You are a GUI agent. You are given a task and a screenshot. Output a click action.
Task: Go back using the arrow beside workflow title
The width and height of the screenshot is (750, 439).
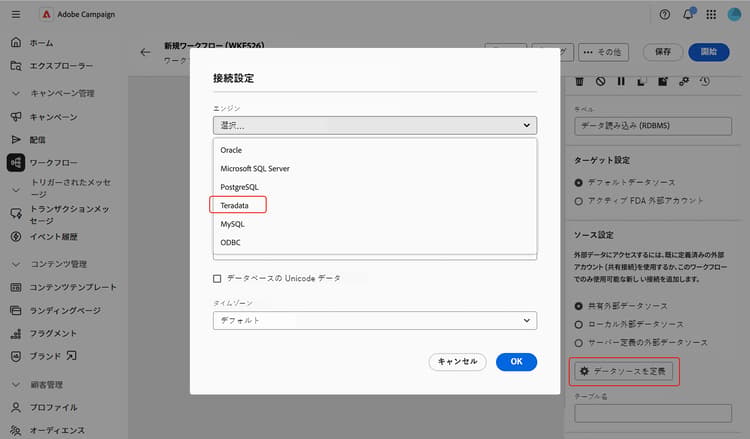point(145,52)
